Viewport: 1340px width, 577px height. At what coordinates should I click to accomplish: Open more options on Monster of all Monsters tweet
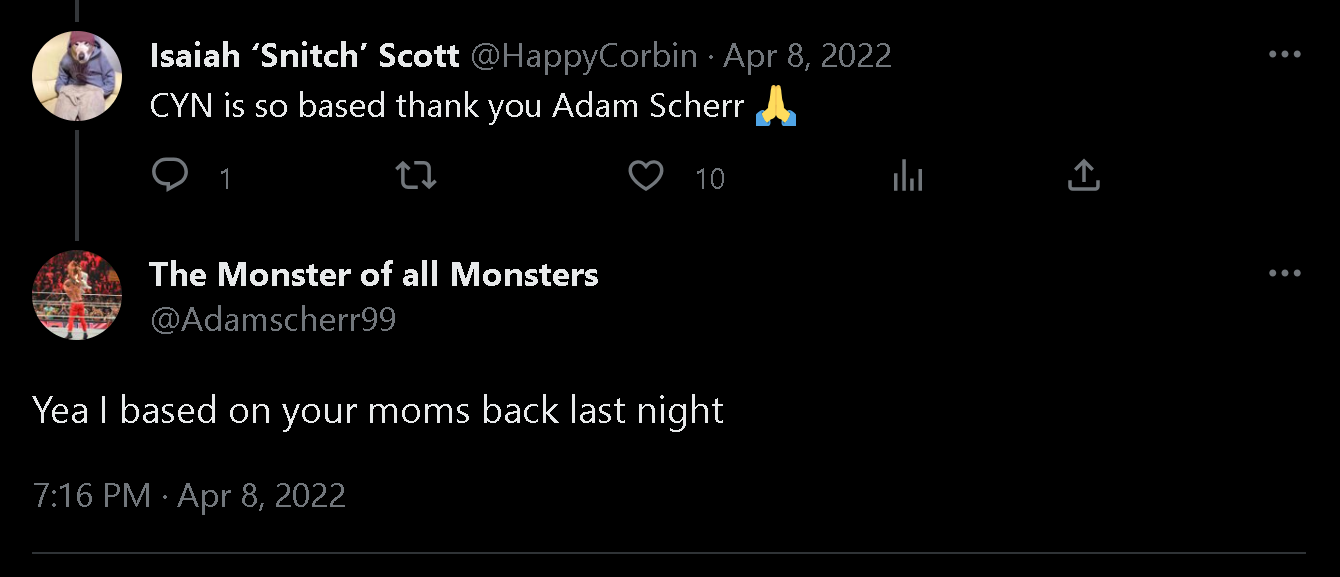(1284, 274)
